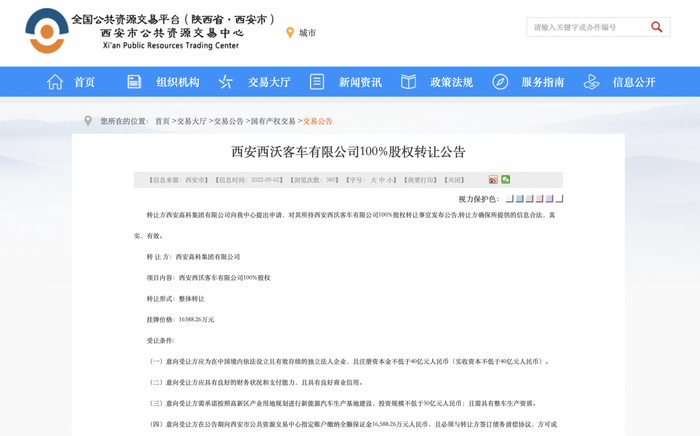700x436 pixels.
Task: Click the condition (三) line text
Action: coord(342,403)
